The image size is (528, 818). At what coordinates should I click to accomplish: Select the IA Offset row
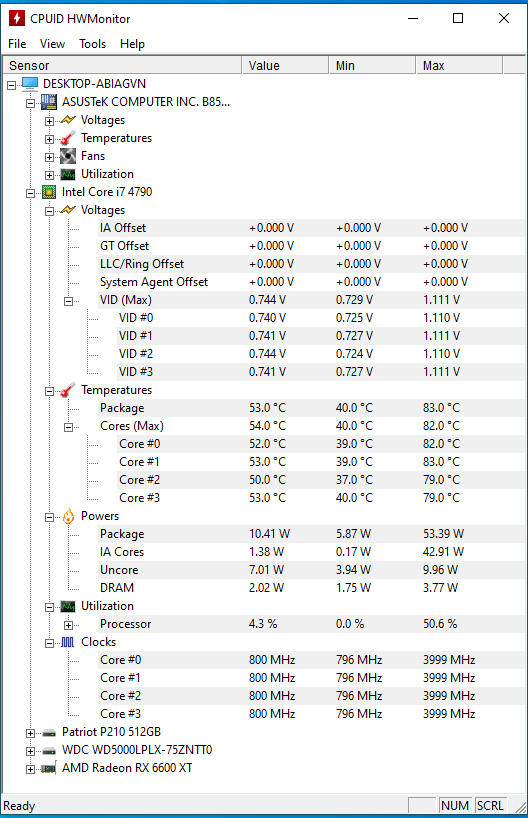click(311, 228)
